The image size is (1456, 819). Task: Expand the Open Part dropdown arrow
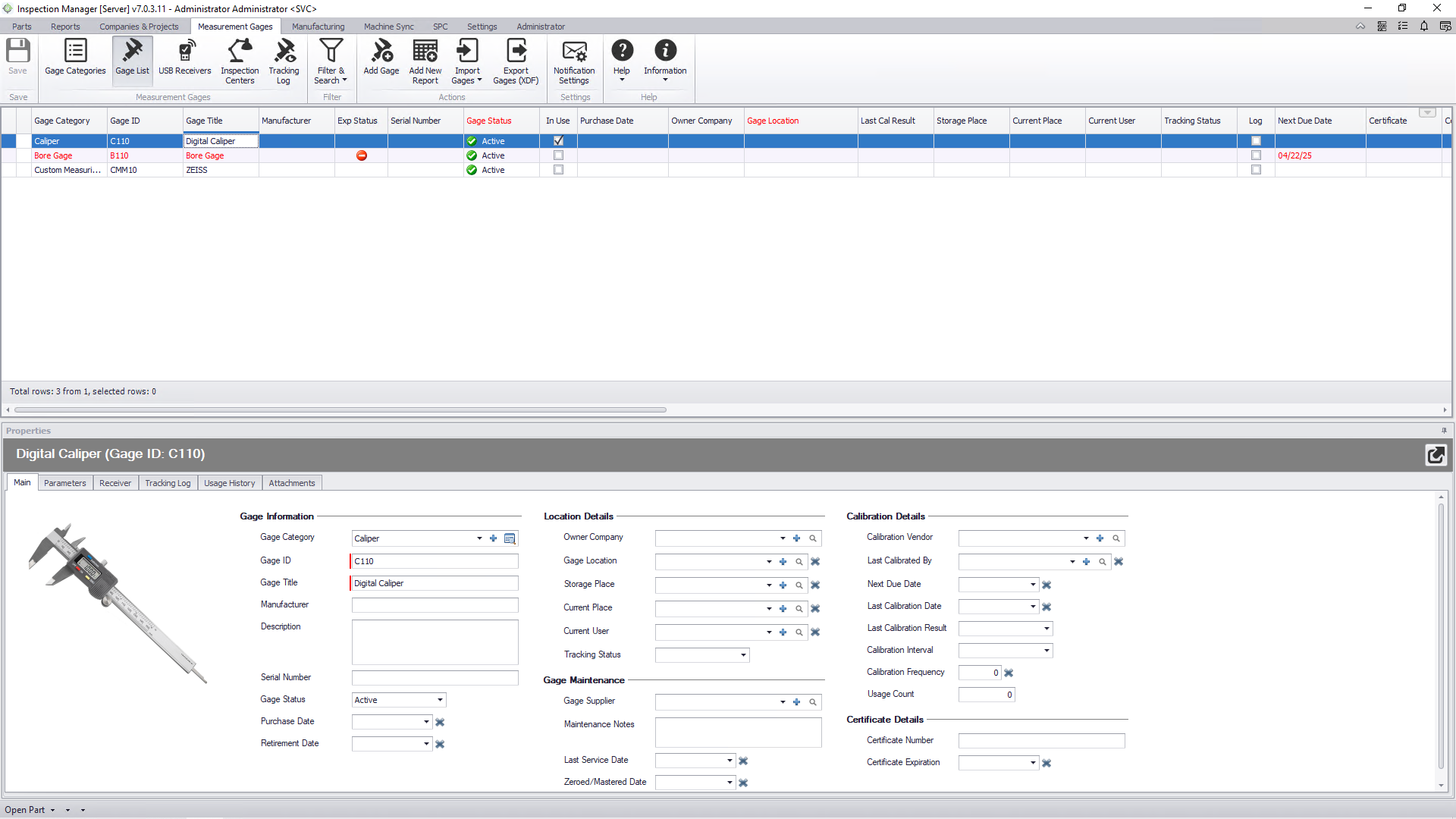pyautogui.click(x=52, y=810)
